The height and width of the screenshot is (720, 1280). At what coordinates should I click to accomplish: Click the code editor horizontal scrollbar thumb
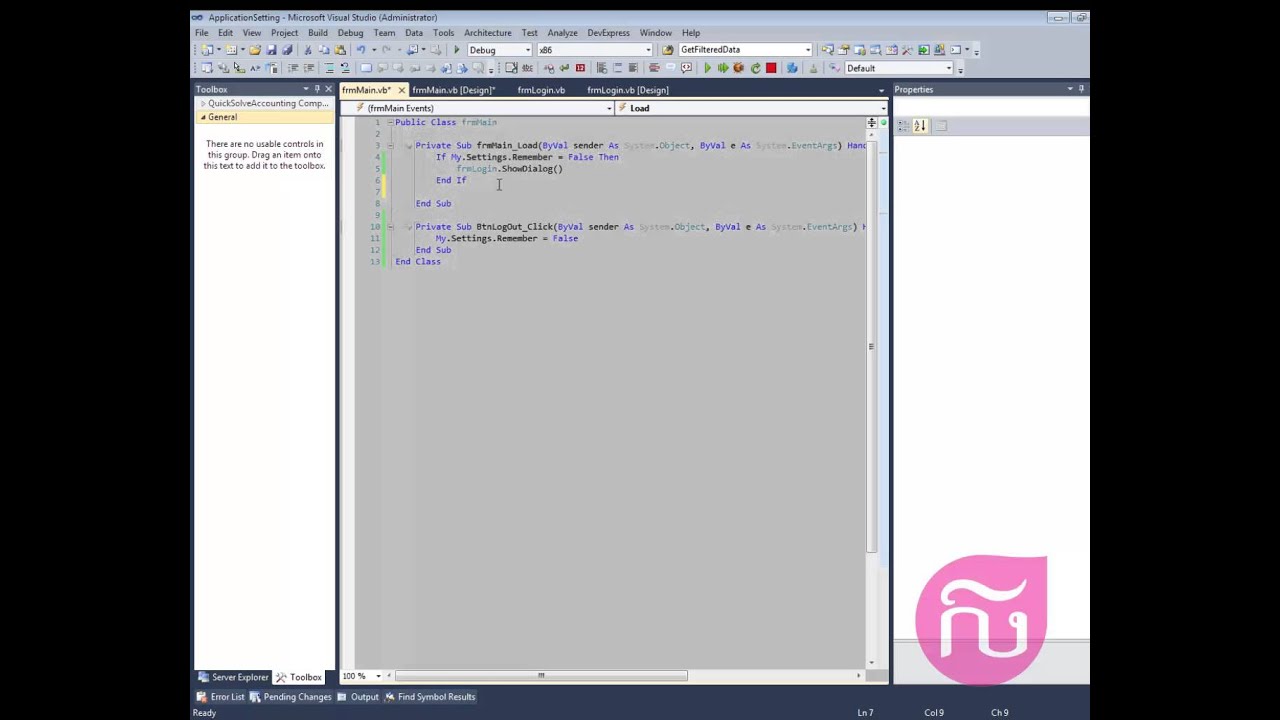tap(540, 676)
